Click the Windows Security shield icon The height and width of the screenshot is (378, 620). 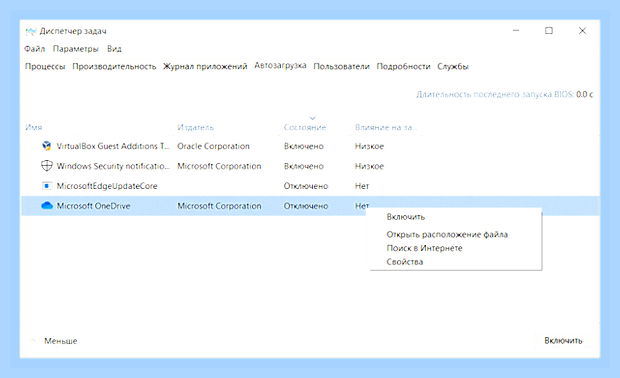47,166
